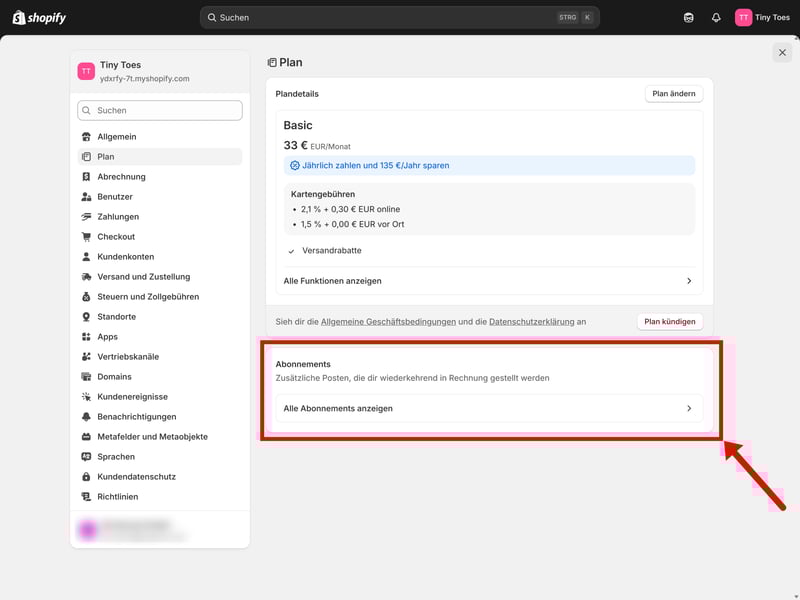
Task: Open the Allgemeine Geschäftsbedingungen link
Action: (x=388, y=322)
